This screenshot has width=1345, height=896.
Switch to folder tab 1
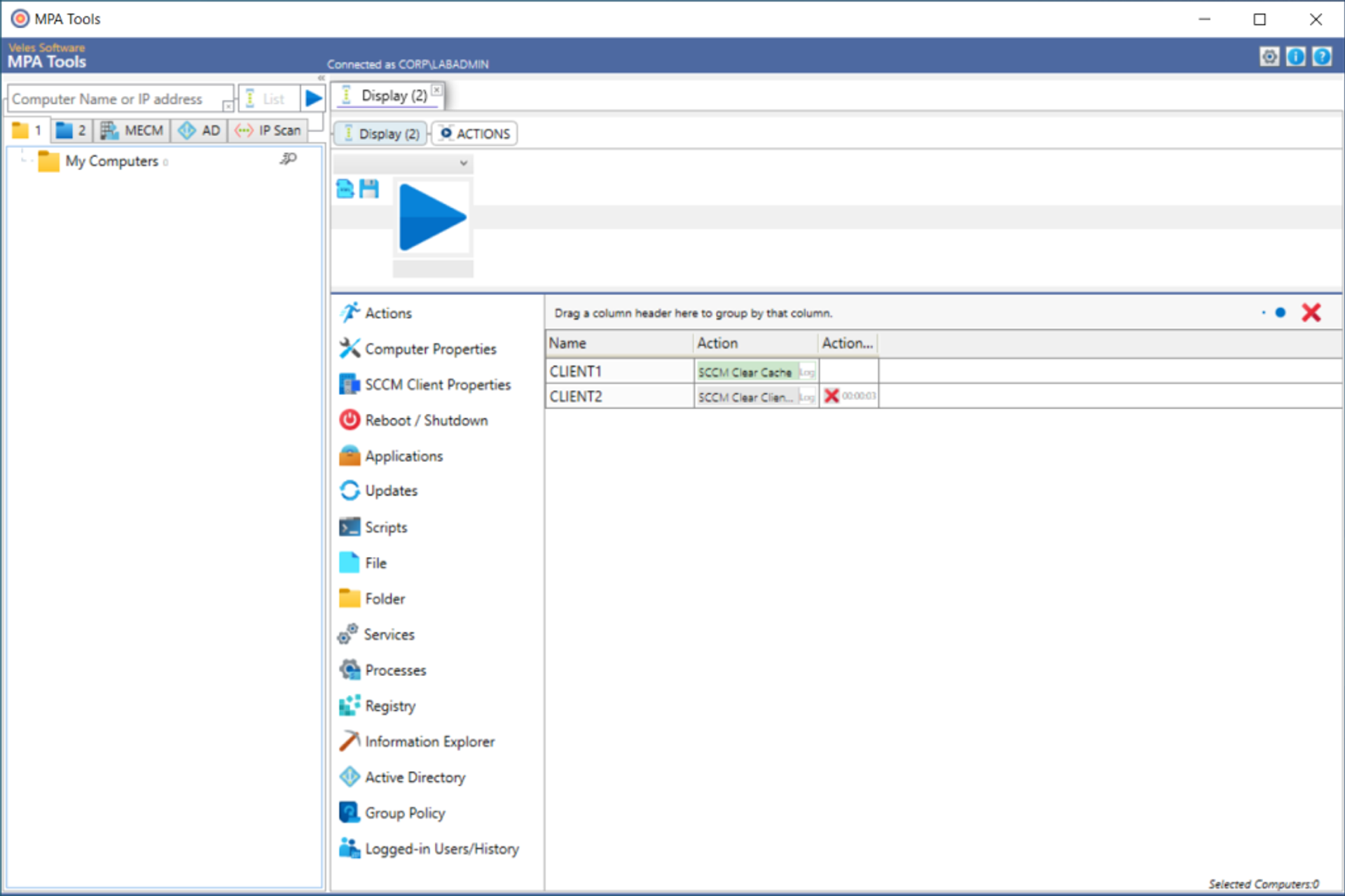pyautogui.click(x=28, y=130)
